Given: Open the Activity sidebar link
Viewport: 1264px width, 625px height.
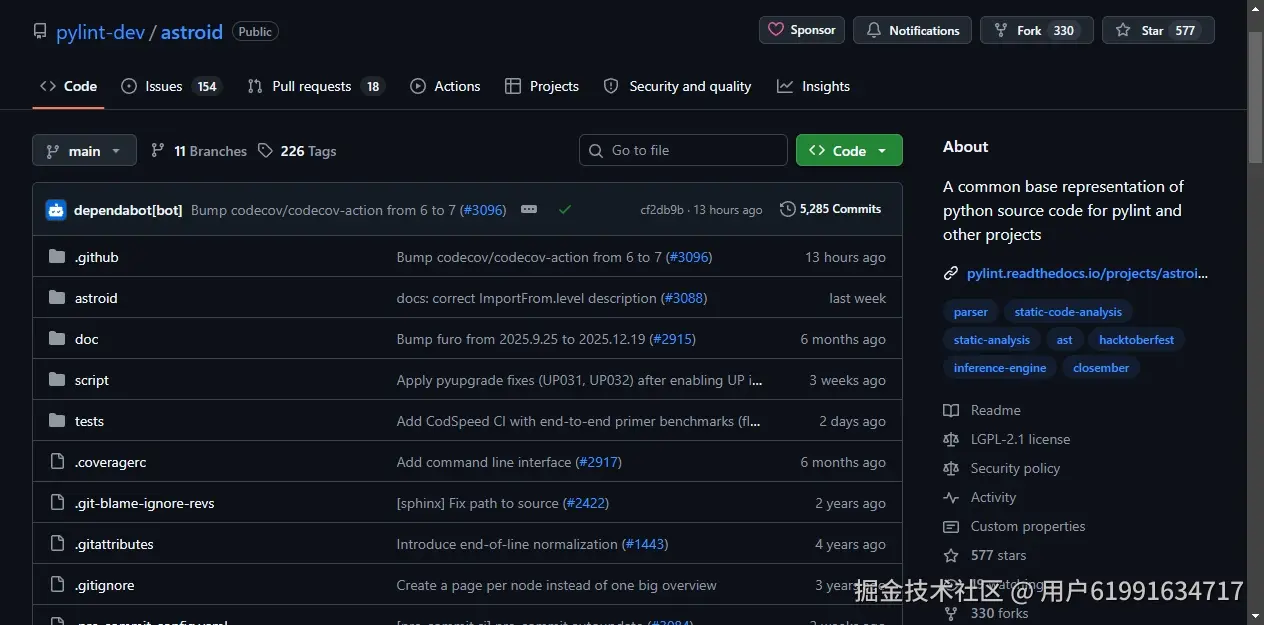Looking at the screenshot, I should (x=980, y=497).
